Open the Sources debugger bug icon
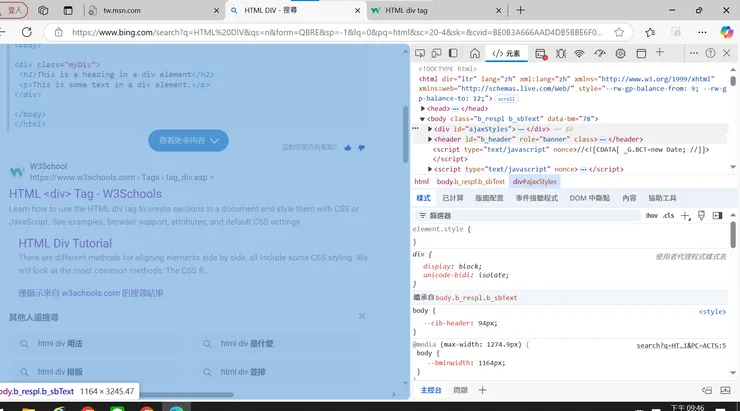740x411 pixels. pyautogui.click(x=561, y=54)
